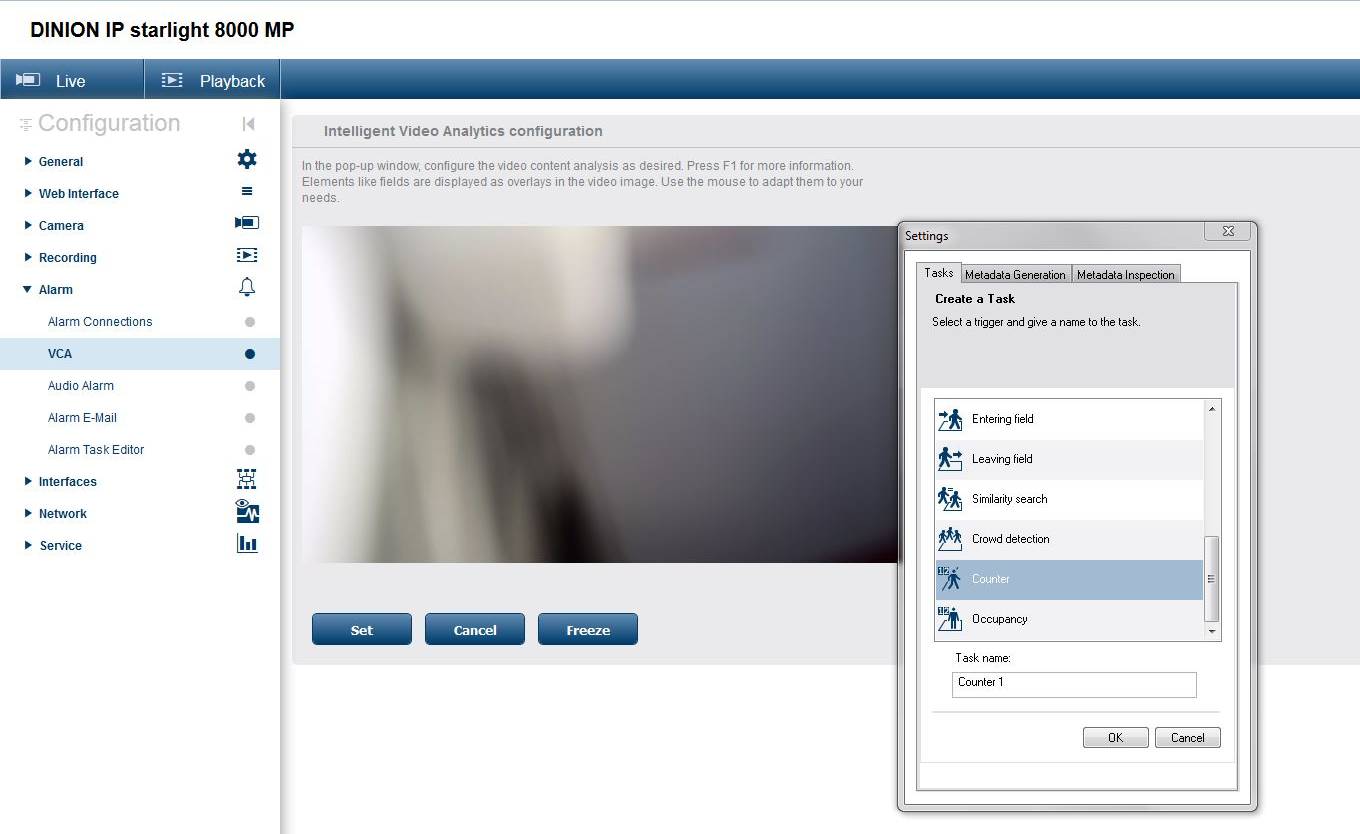The height and width of the screenshot is (834, 1360).
Task: Open the Playback tab
Action: coord(212,80)
